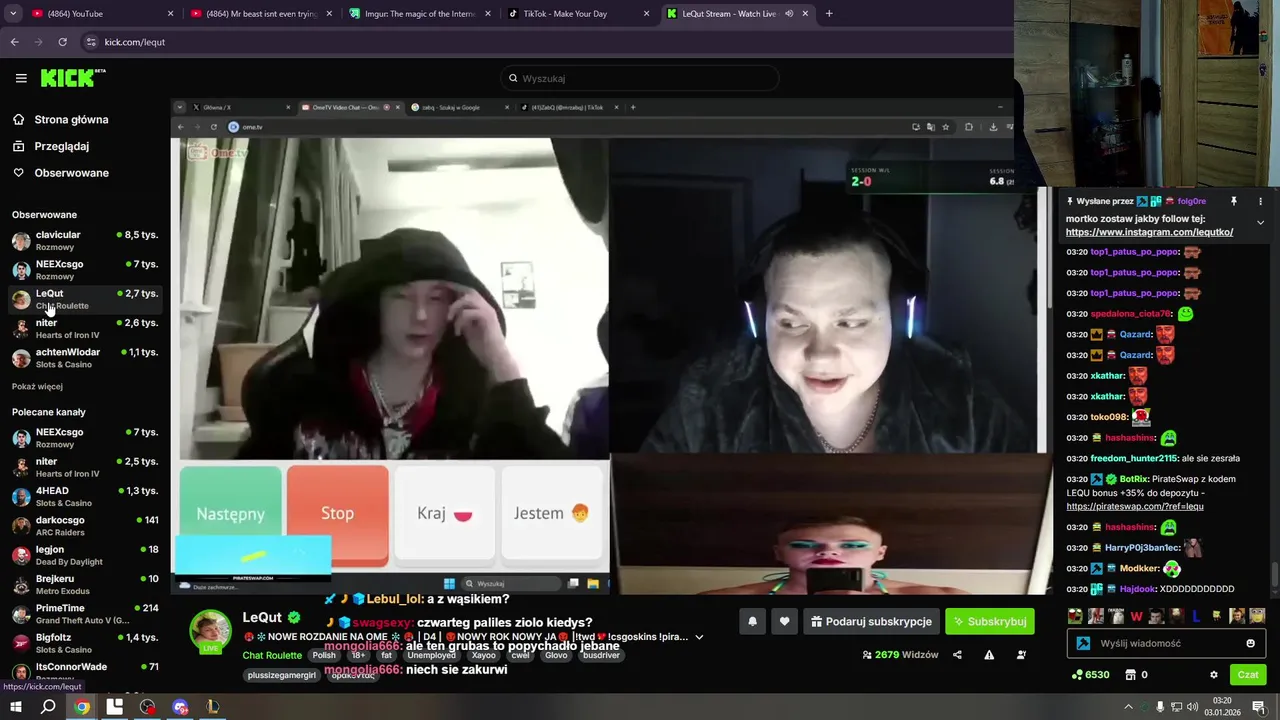Open the chat shop icon showing 0
The image size is (1280, 720).
tap(1131, 675)
